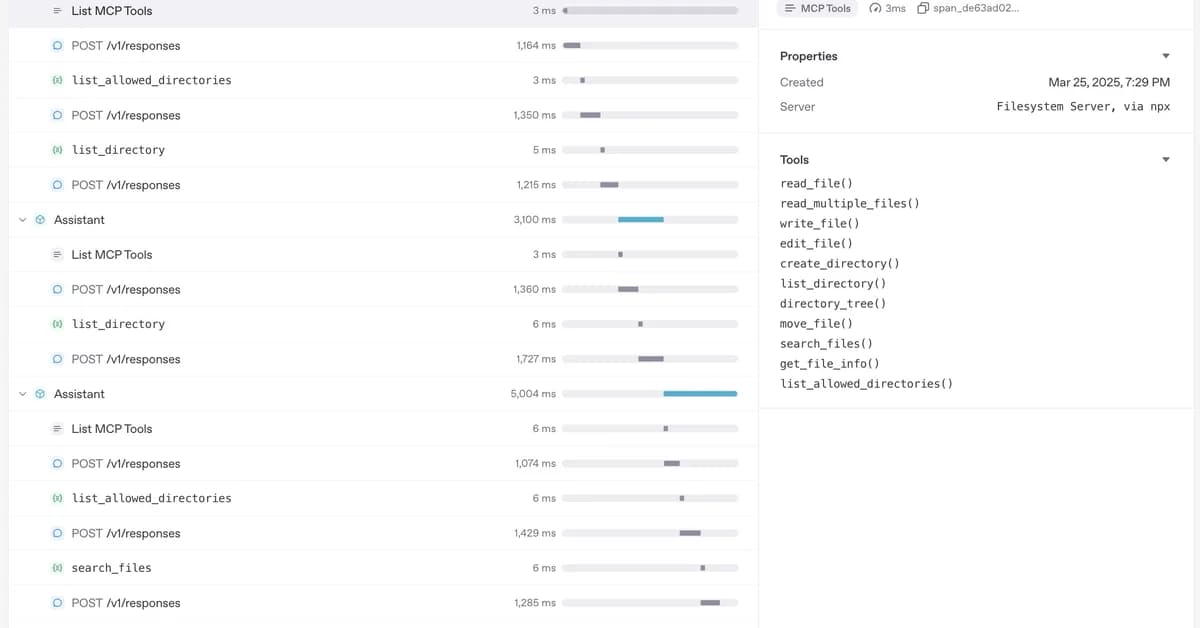Select the search_files span row
The image size is (1200, 628).
pos(383,568)
